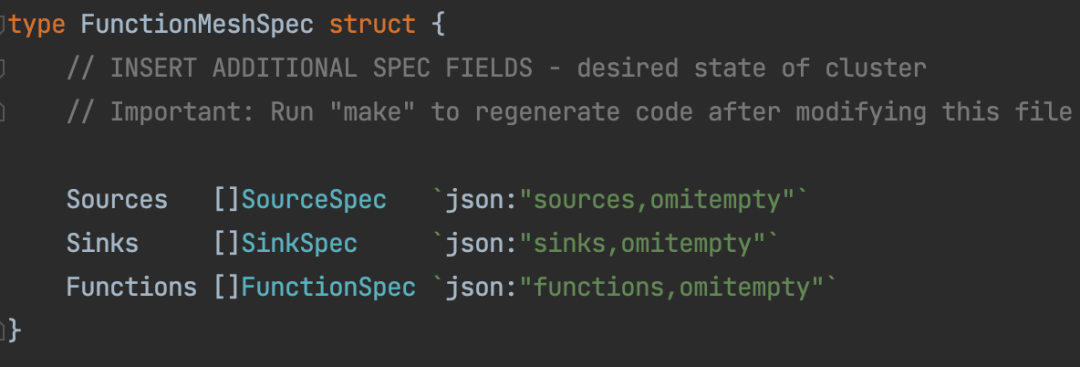Collapse the FunctionMeshSpec struct fold marker

click(3, 25)
